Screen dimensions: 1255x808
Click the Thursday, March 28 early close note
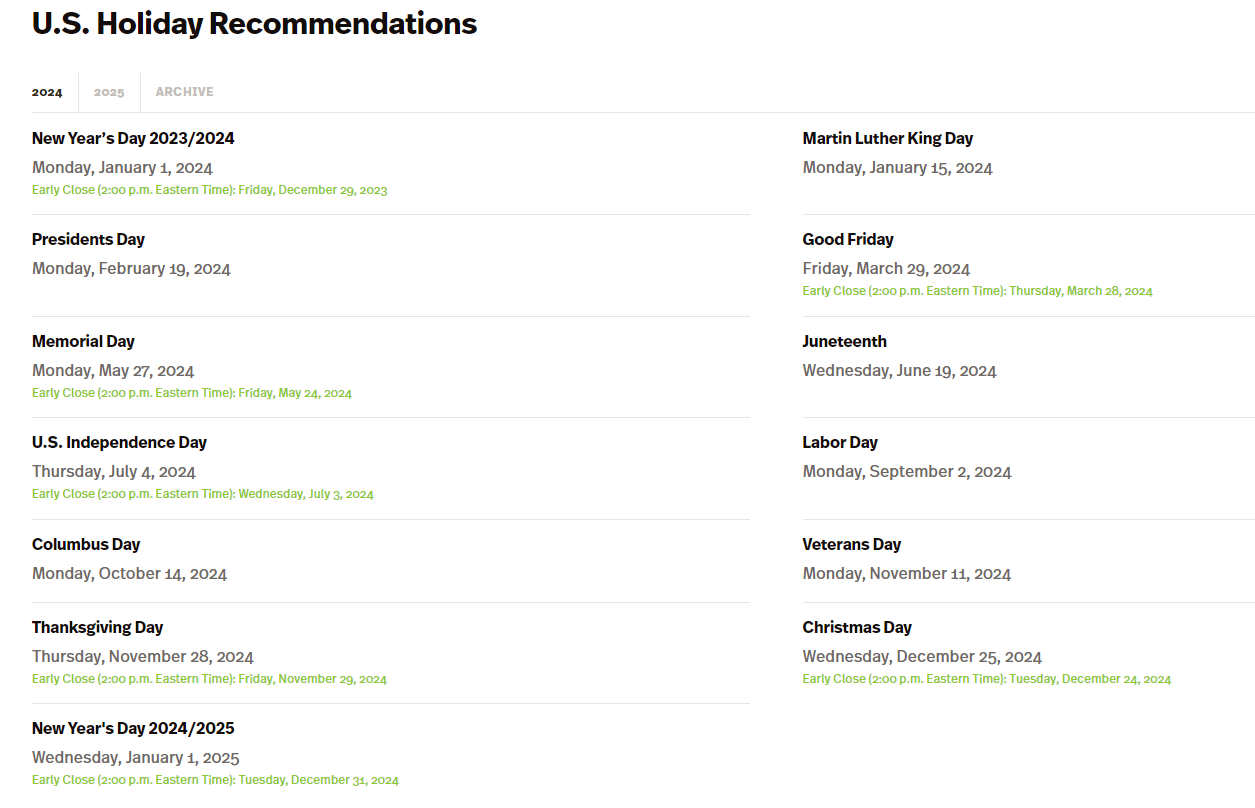(977, 291)
